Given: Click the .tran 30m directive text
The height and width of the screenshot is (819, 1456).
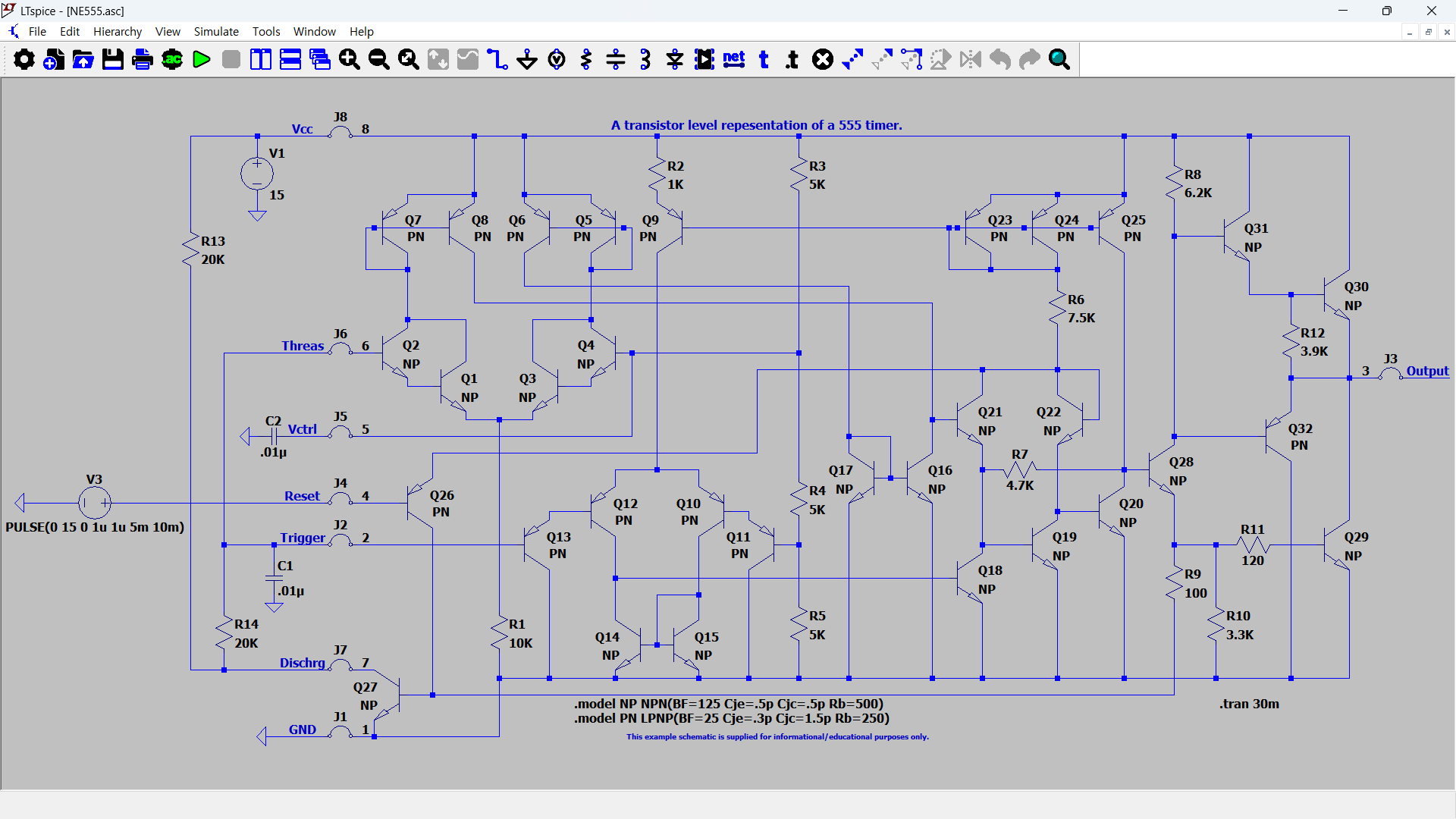Looking at the screenshot, I should [1249, 704].
